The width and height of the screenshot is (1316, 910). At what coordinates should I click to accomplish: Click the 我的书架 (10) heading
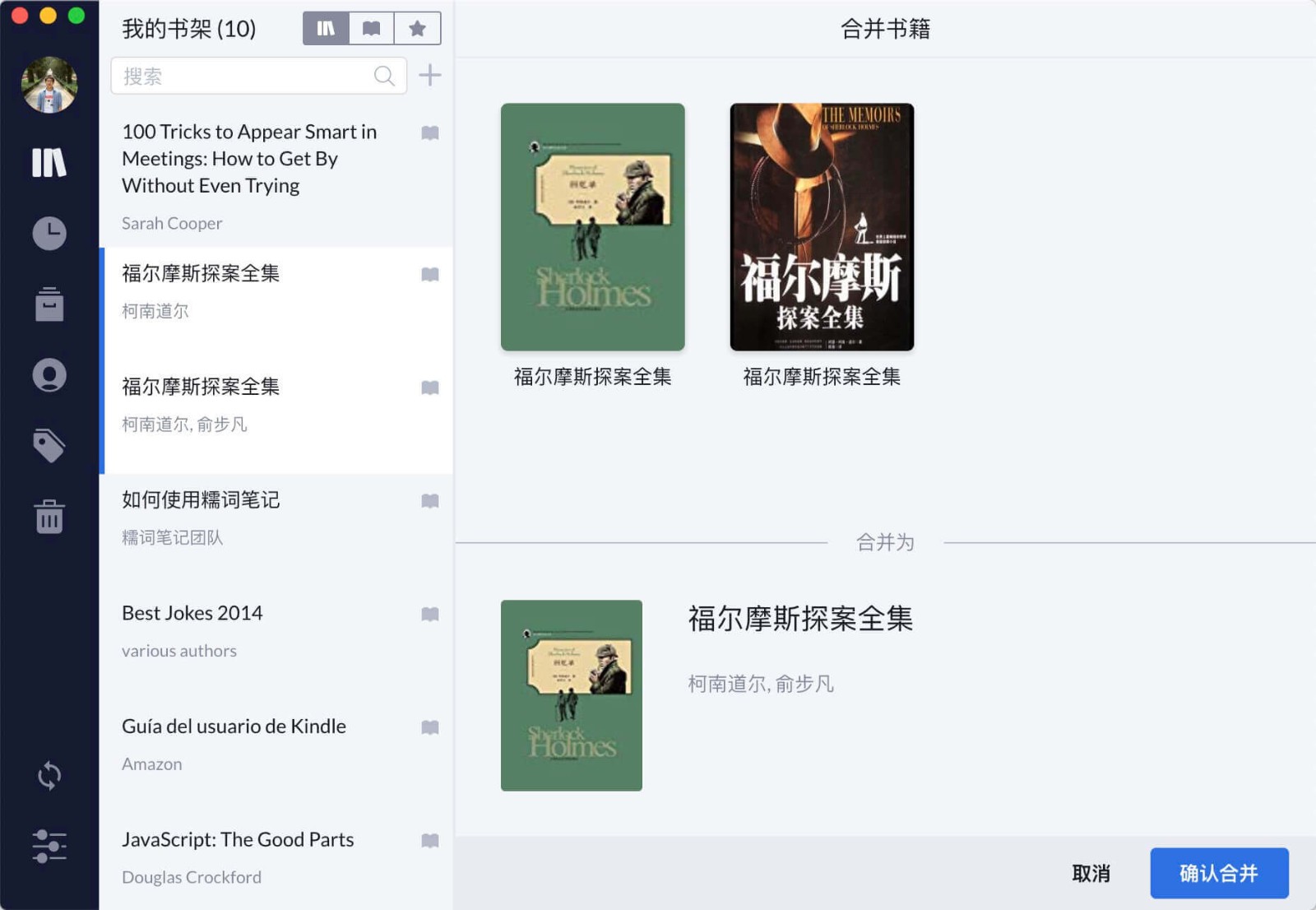click(x=189, y=29)
